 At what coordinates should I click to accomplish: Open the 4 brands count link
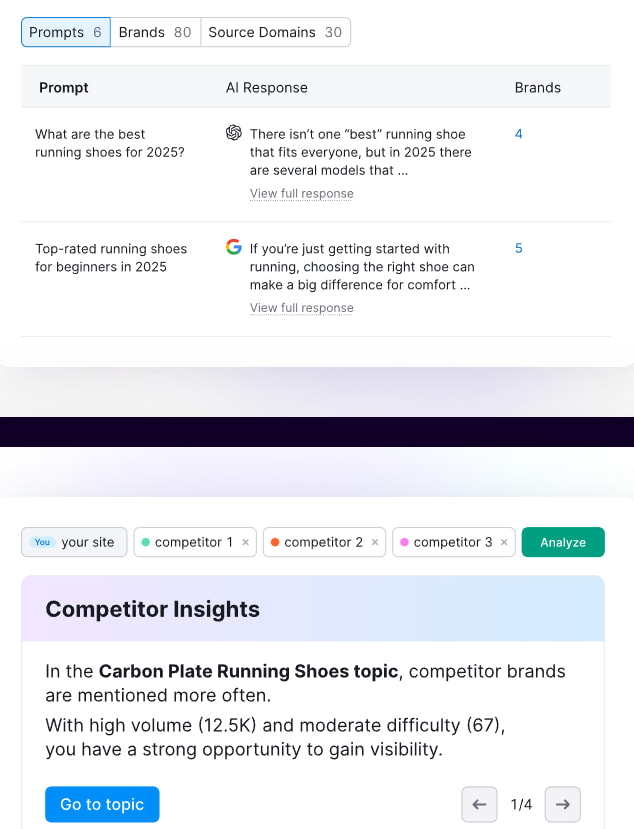(518, 134)
